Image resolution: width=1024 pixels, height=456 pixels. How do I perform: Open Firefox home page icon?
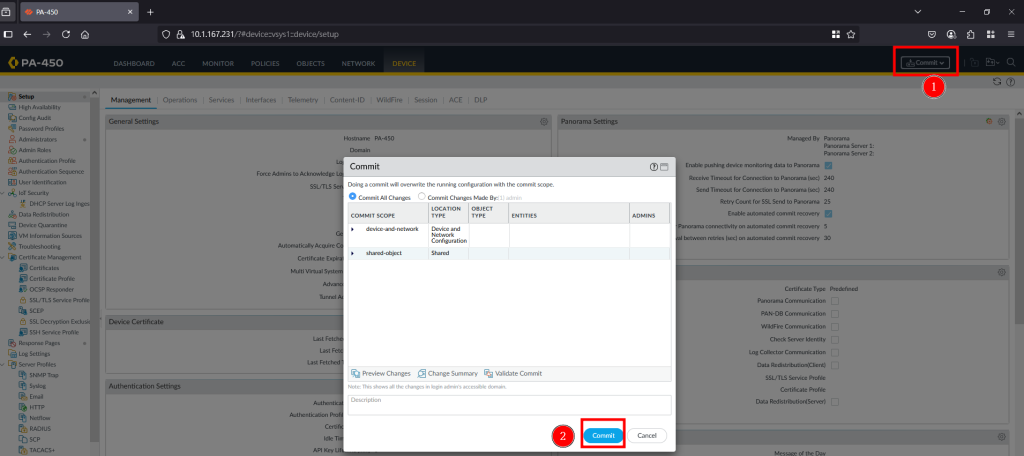(x=85, y=34)
